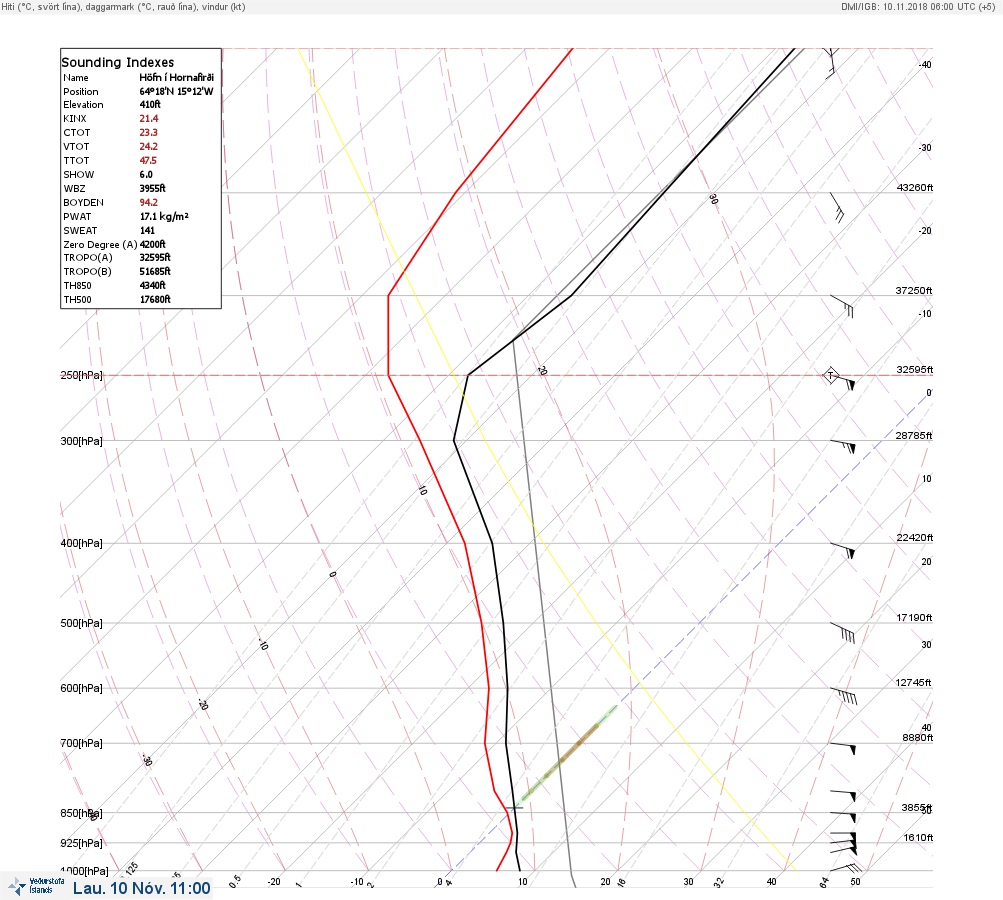This screenshot has height=900, width=1003.
Task: Select the TH500 value 17680ft
Action: [x=155, y=299]
